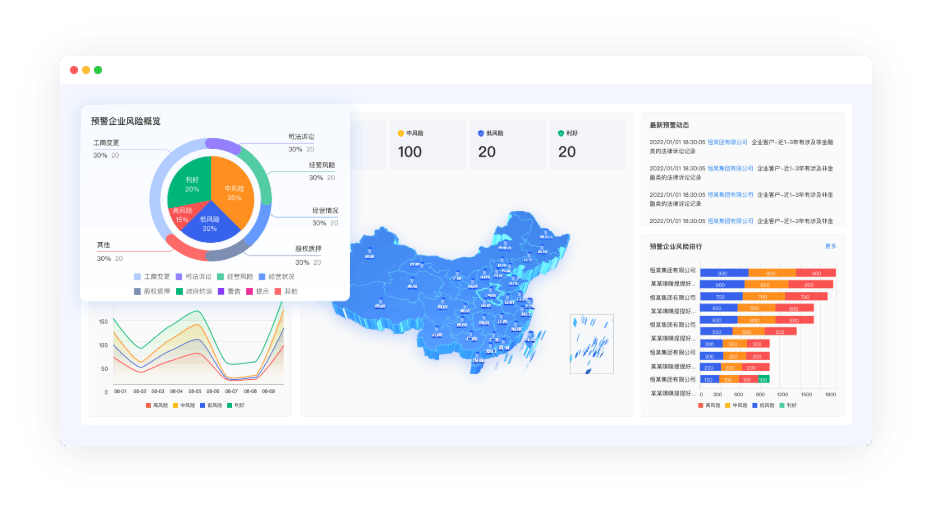This screenshot has height=510, width=932.
Task: Toggle 经营状况 in the pie chart legend
Action: coord(277,276)
